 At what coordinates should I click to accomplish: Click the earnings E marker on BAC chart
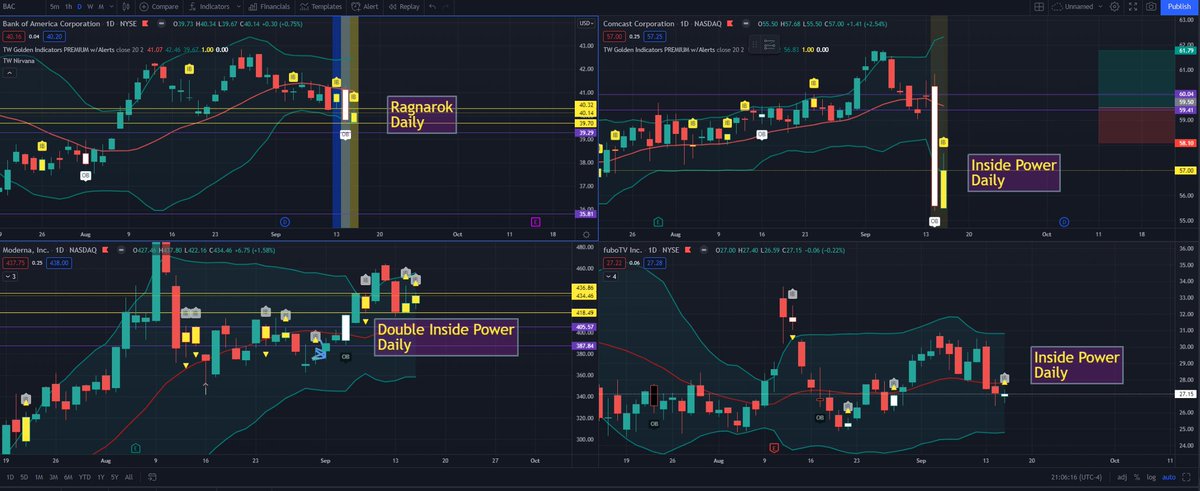click(536, 222)
